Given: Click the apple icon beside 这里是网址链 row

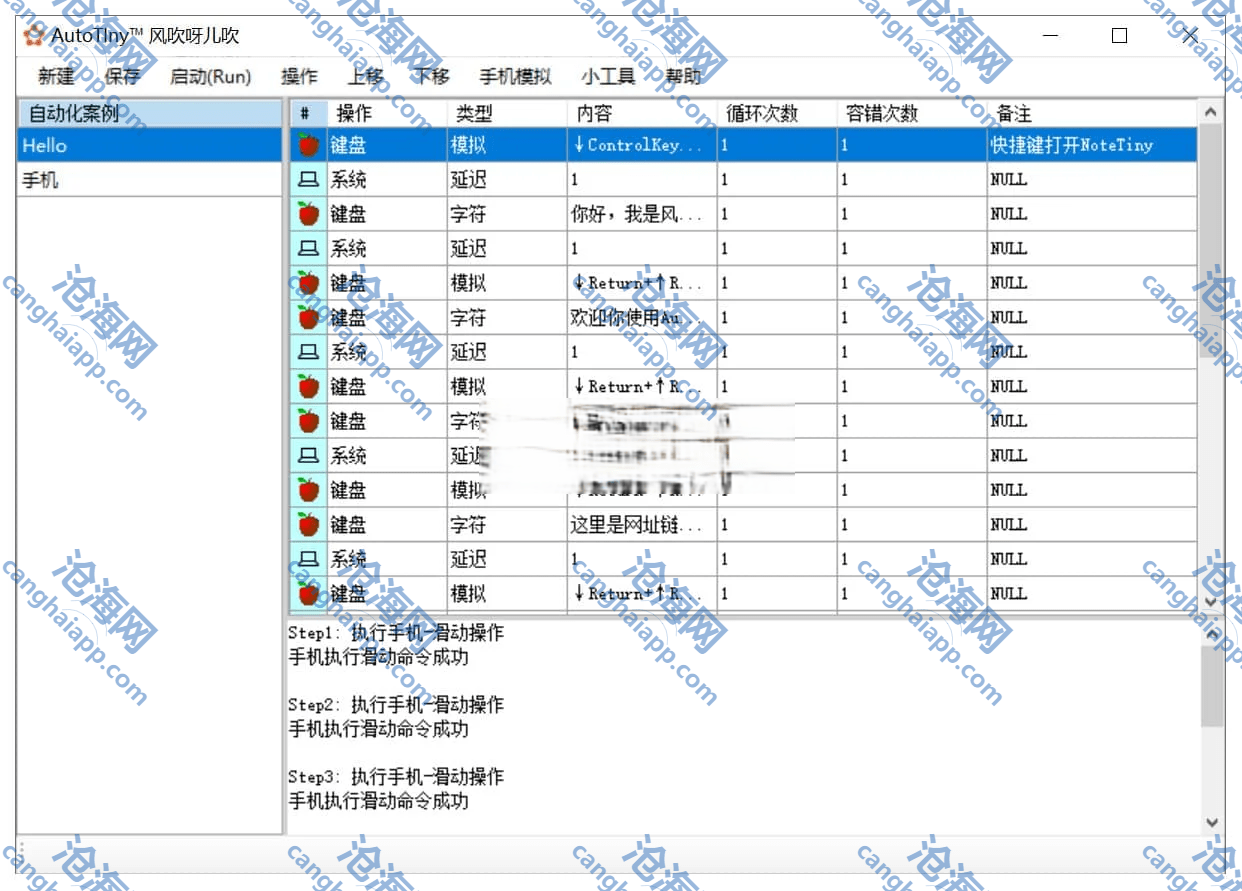Looking at the screenshot, I should (308, 524).
